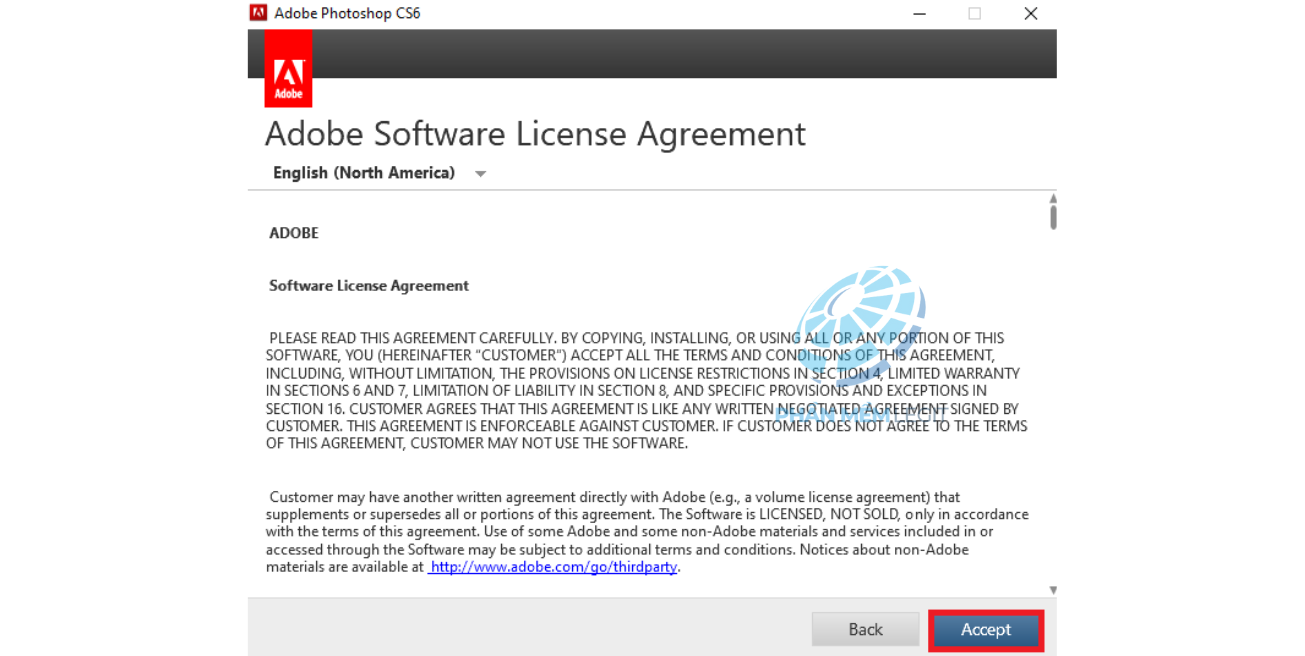The height and width of the screenshot is (656, 1305).
Task: Go back with the Back button
Action: [865, 630]
